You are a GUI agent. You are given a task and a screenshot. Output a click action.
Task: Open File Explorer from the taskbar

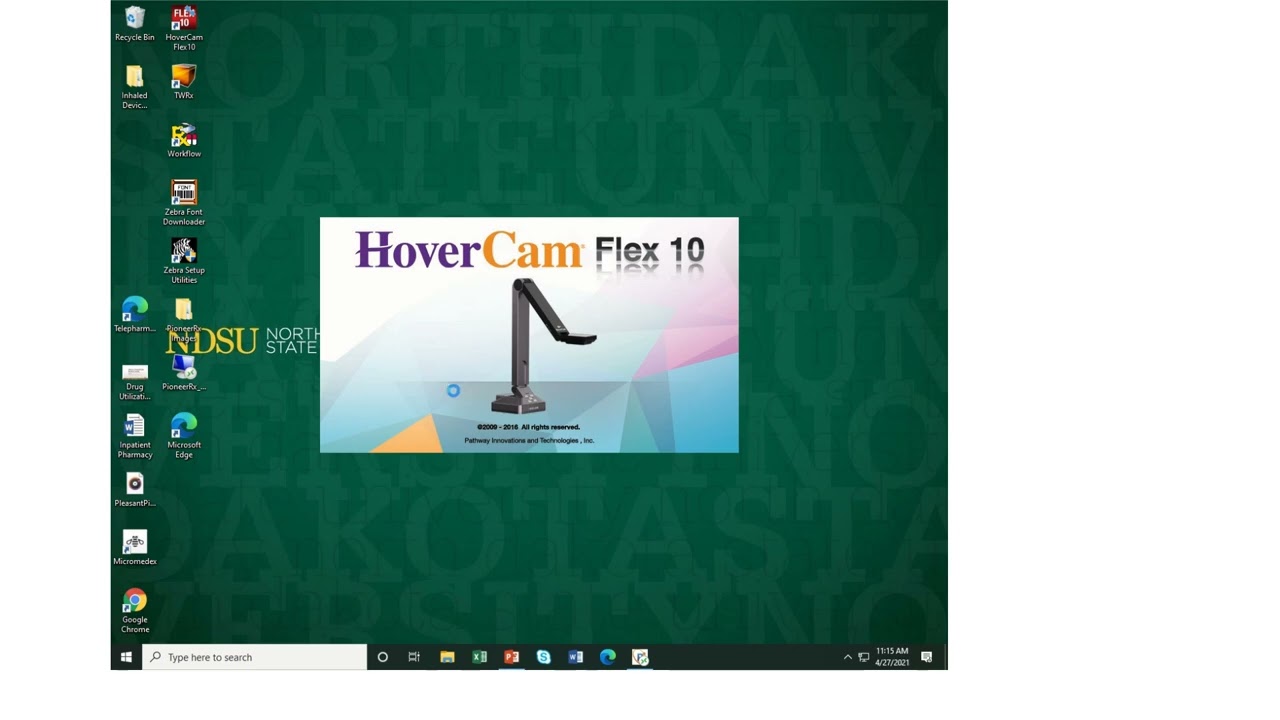447,657
